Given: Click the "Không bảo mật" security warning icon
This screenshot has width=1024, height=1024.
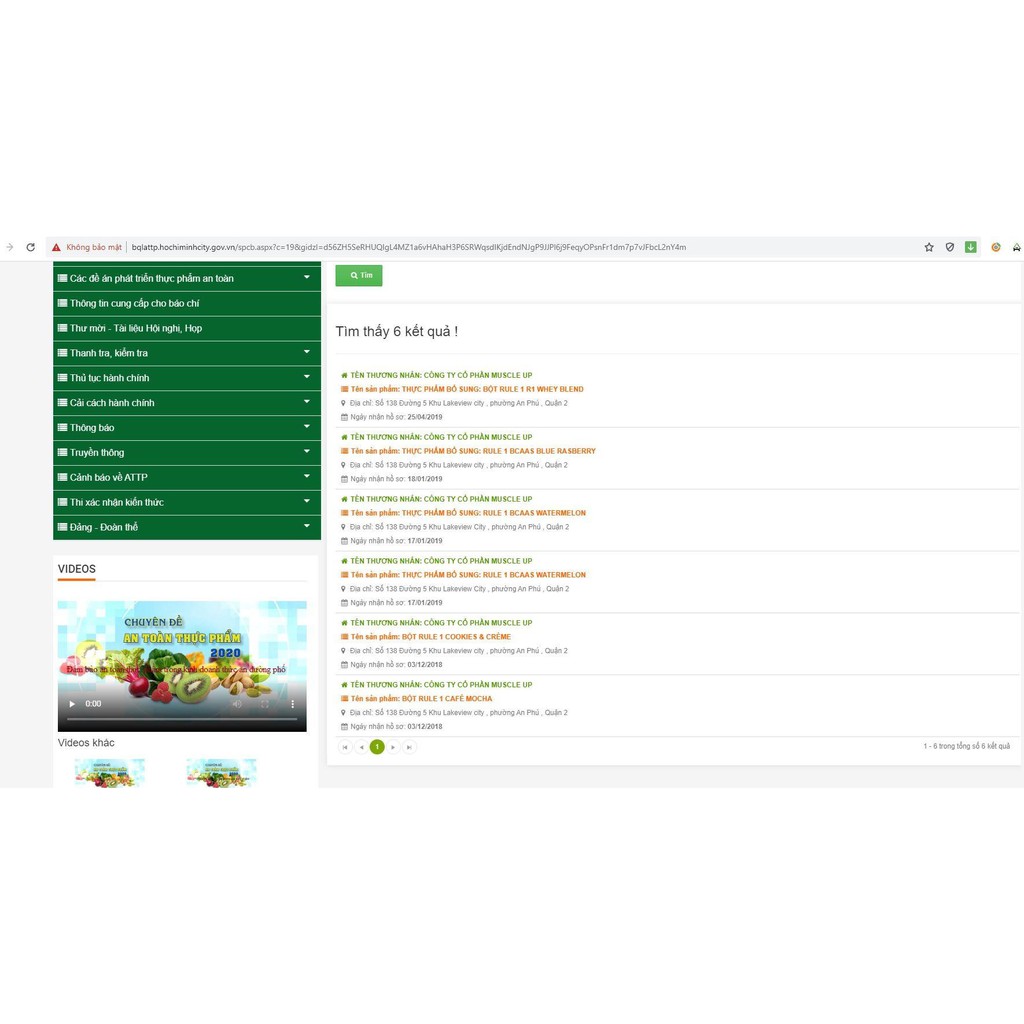Looking at the screenshot, I should click(x=57, y=247).
